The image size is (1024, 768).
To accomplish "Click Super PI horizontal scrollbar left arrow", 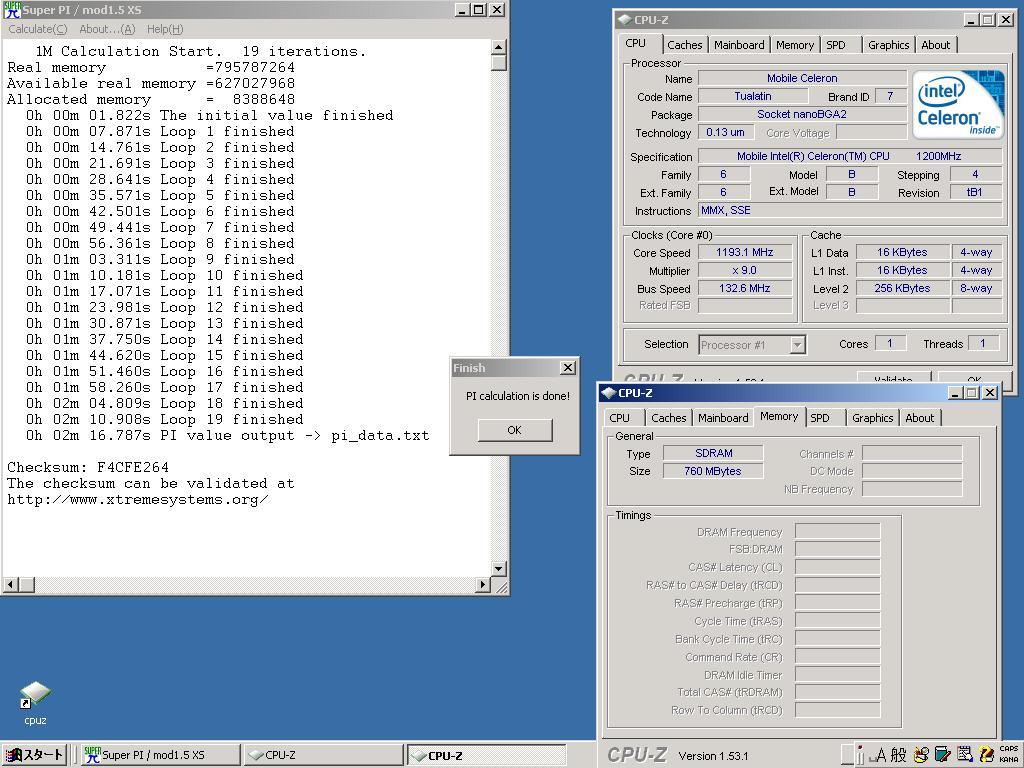I will [10, 584].
